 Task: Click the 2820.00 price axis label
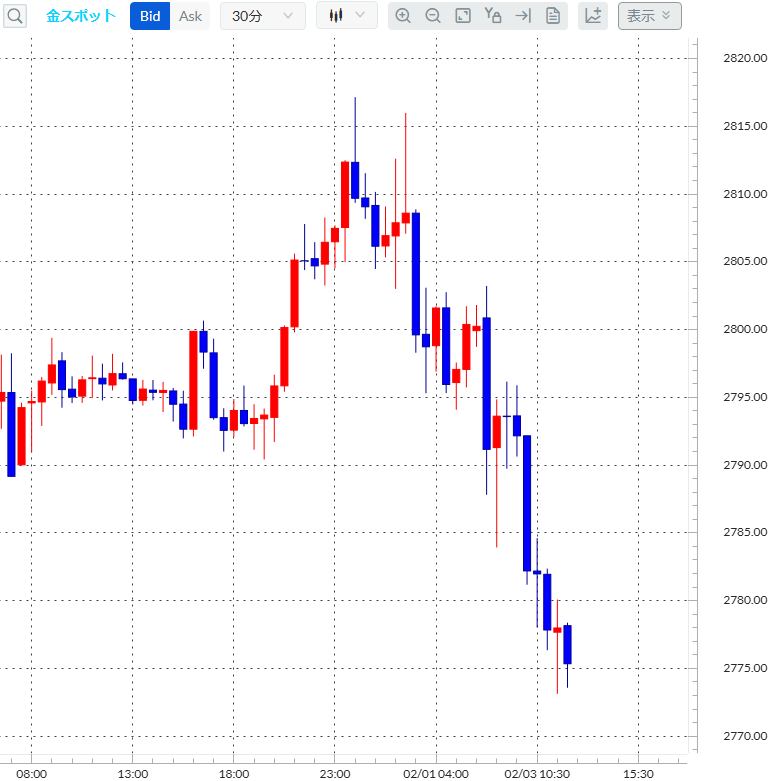(745, 58)
